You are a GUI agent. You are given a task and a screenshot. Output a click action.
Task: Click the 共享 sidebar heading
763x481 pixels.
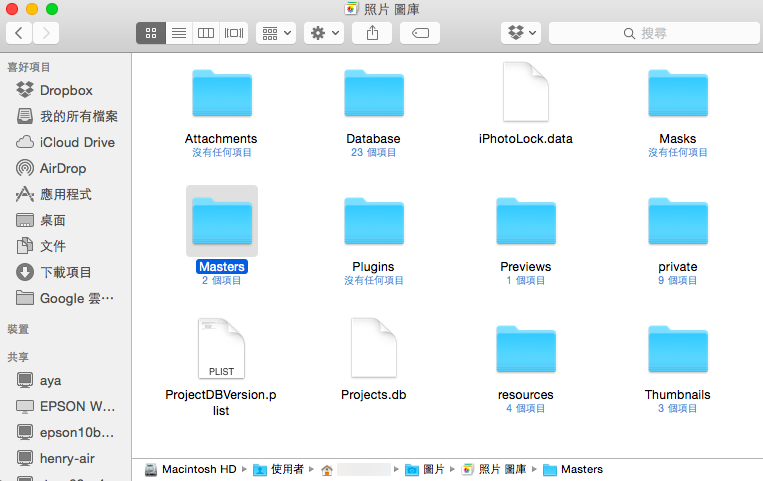point(18,357)
